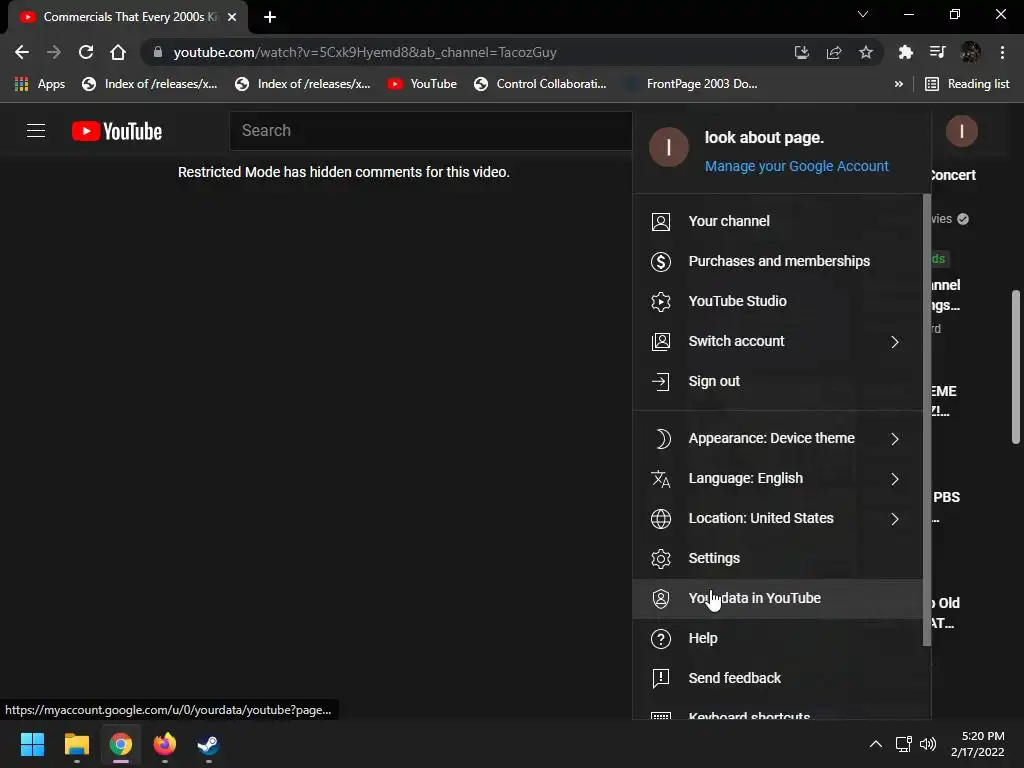Open the Reading list button

[967, 84]
